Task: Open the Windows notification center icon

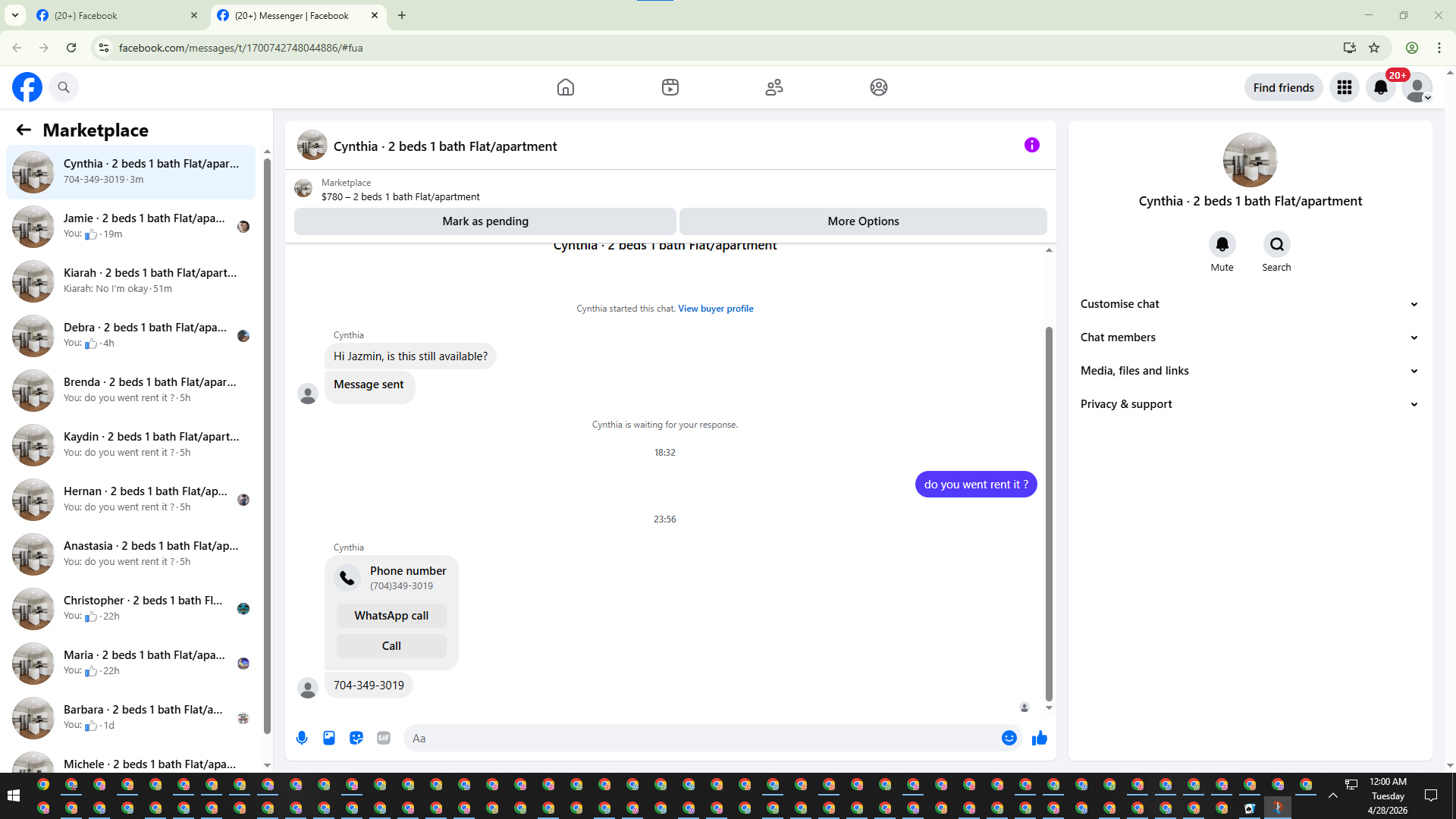Action: [x=1431, y=795]
